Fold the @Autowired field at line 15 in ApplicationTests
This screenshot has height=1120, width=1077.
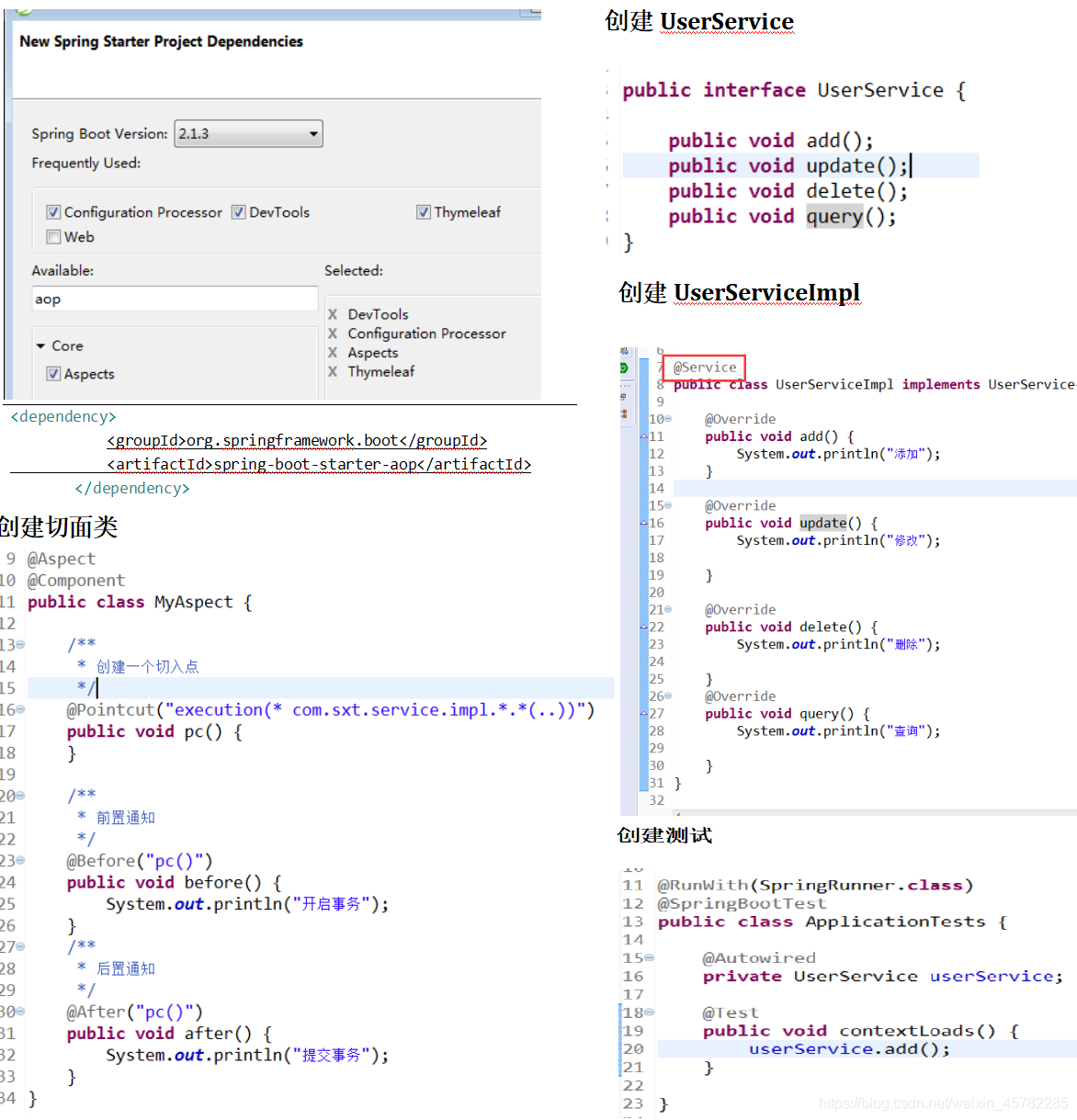click(650, 957)
